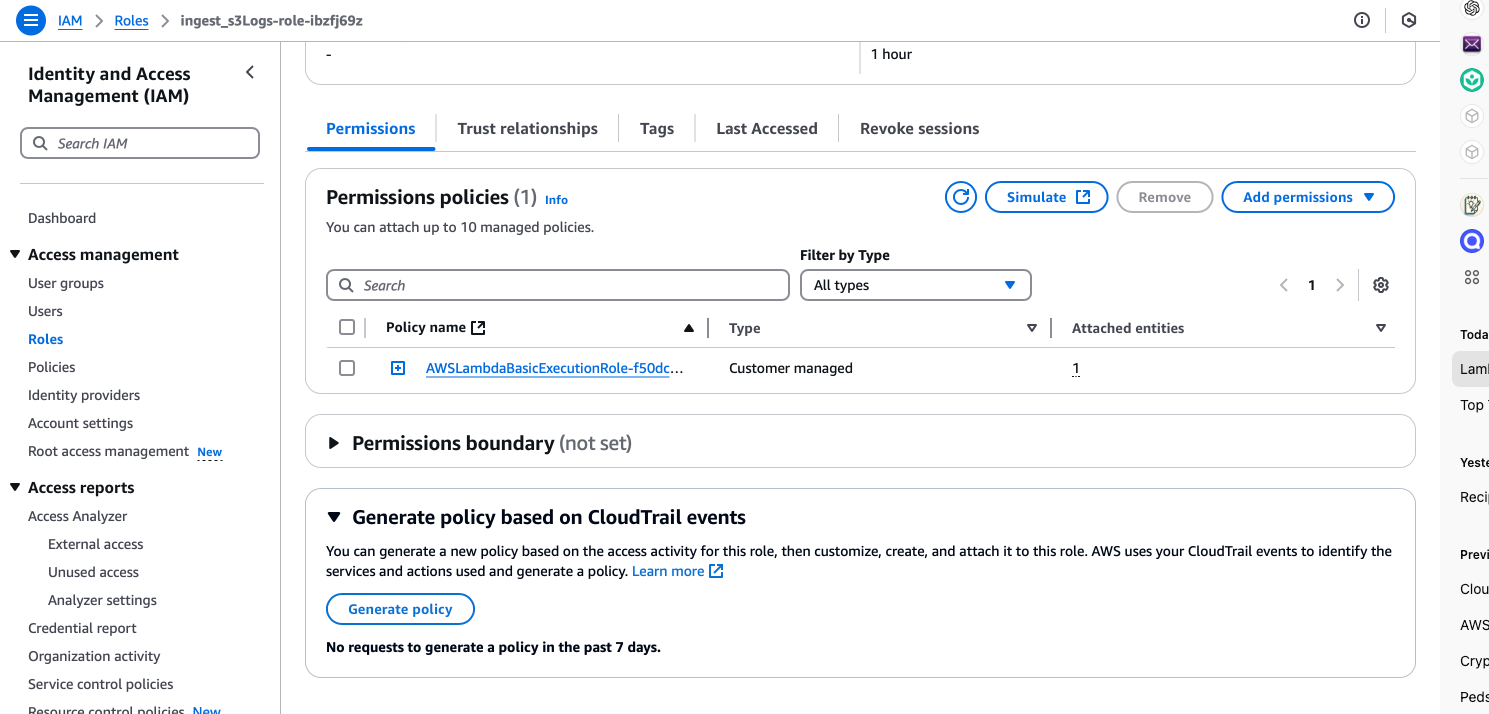Click the "Customer managed" type cell
Image resolution: width=1489 pixels, height=714 pixels.
tap(791, 368)
